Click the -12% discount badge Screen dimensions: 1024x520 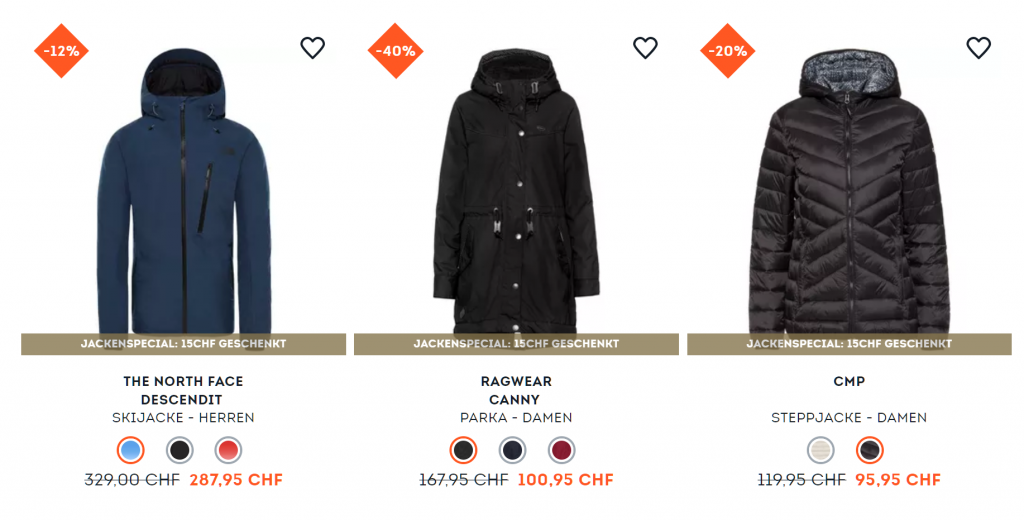[x=61, y=50]
